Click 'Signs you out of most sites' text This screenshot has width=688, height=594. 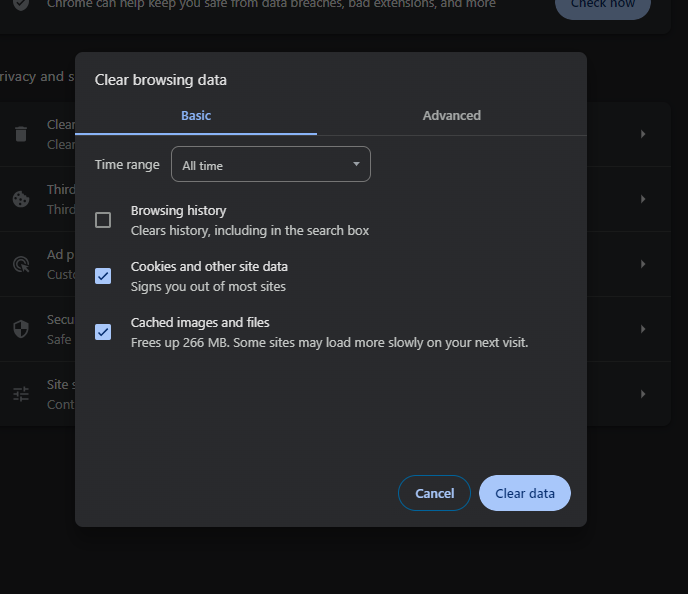click(208, 287)
